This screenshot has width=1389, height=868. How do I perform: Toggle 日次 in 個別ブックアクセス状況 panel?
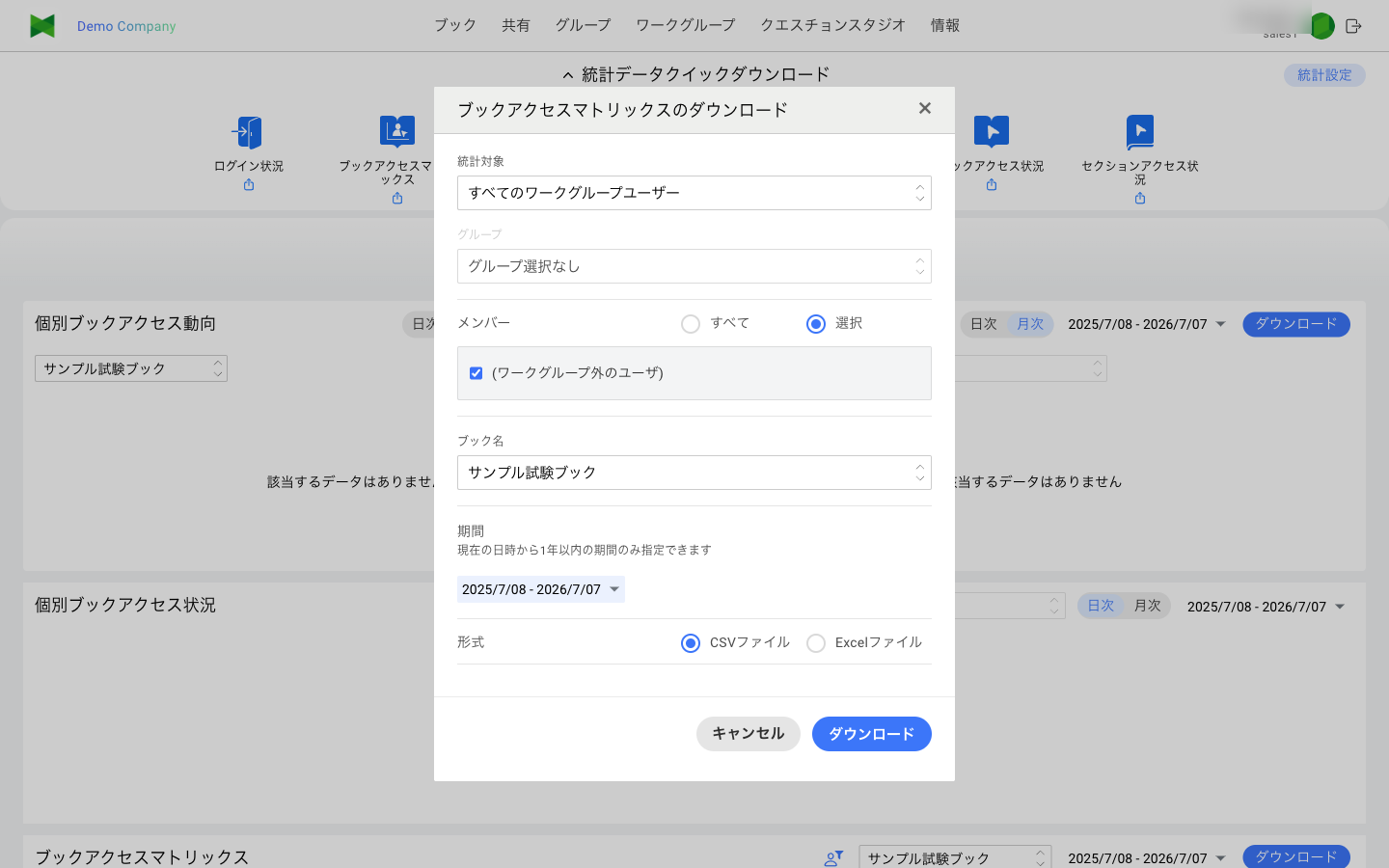click(x=1101, y=606)
